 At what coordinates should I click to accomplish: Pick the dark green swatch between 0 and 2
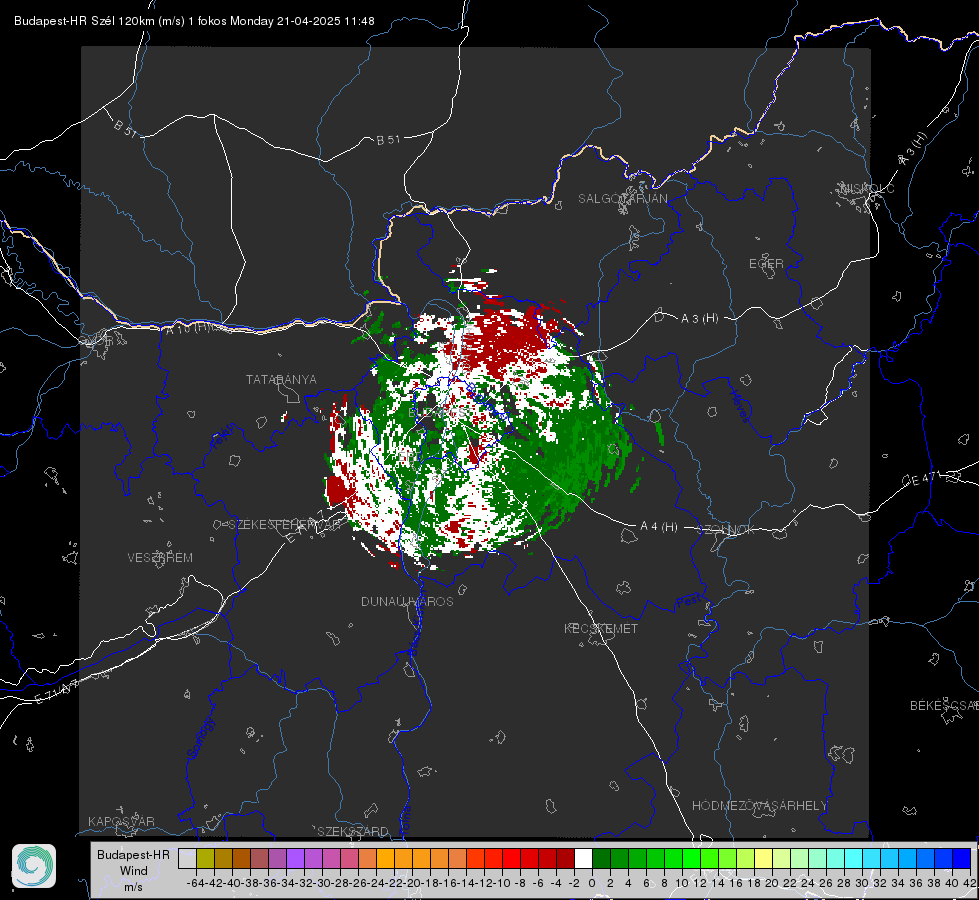click(x=601, y=858)
